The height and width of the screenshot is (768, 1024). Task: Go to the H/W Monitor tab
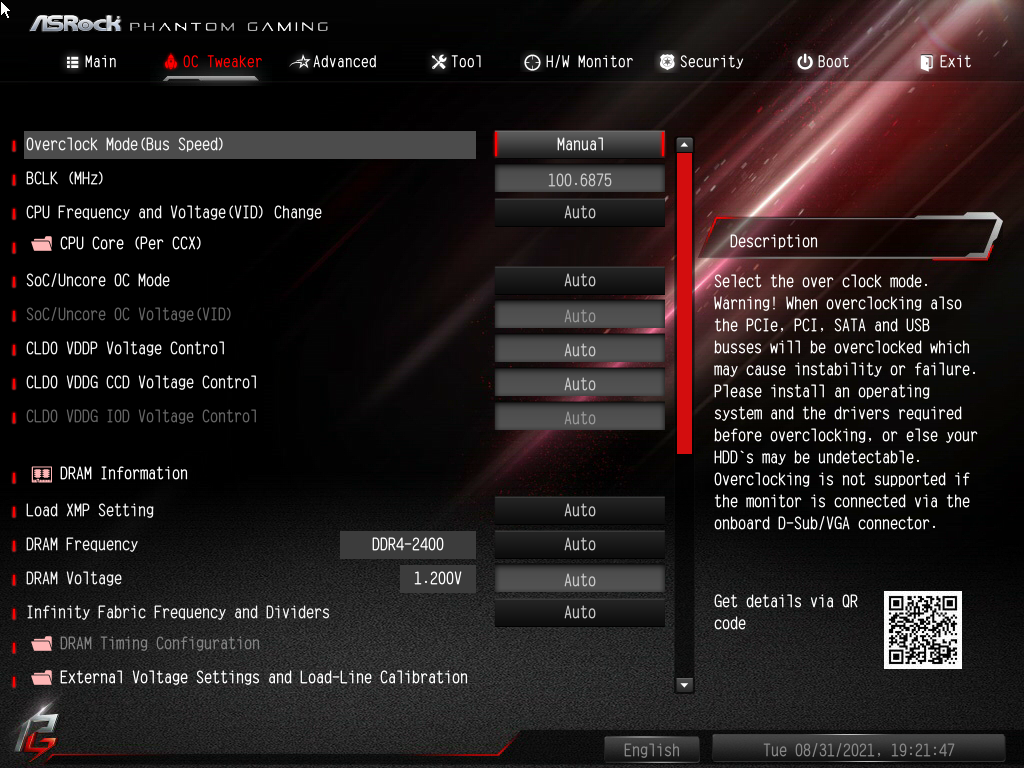pos(579,62)
